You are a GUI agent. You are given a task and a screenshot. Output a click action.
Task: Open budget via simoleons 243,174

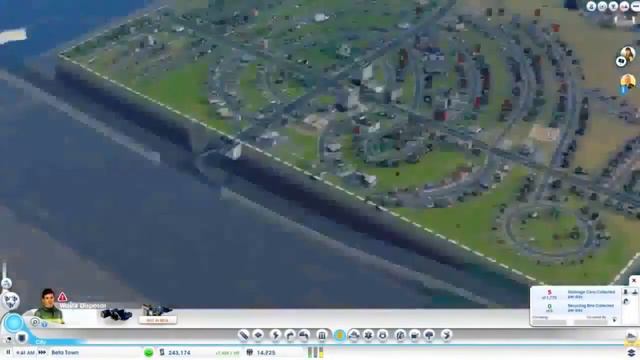(176, 352)
